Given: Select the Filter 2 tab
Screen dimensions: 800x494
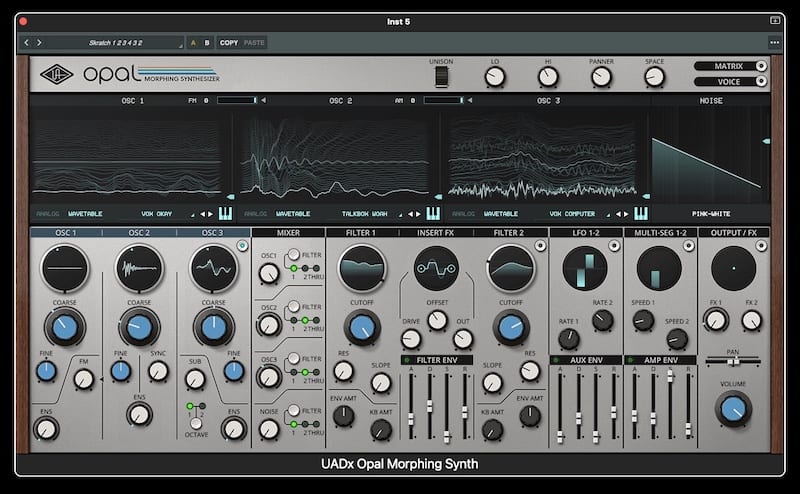Looking at the screenshot, I should point(509,233).
